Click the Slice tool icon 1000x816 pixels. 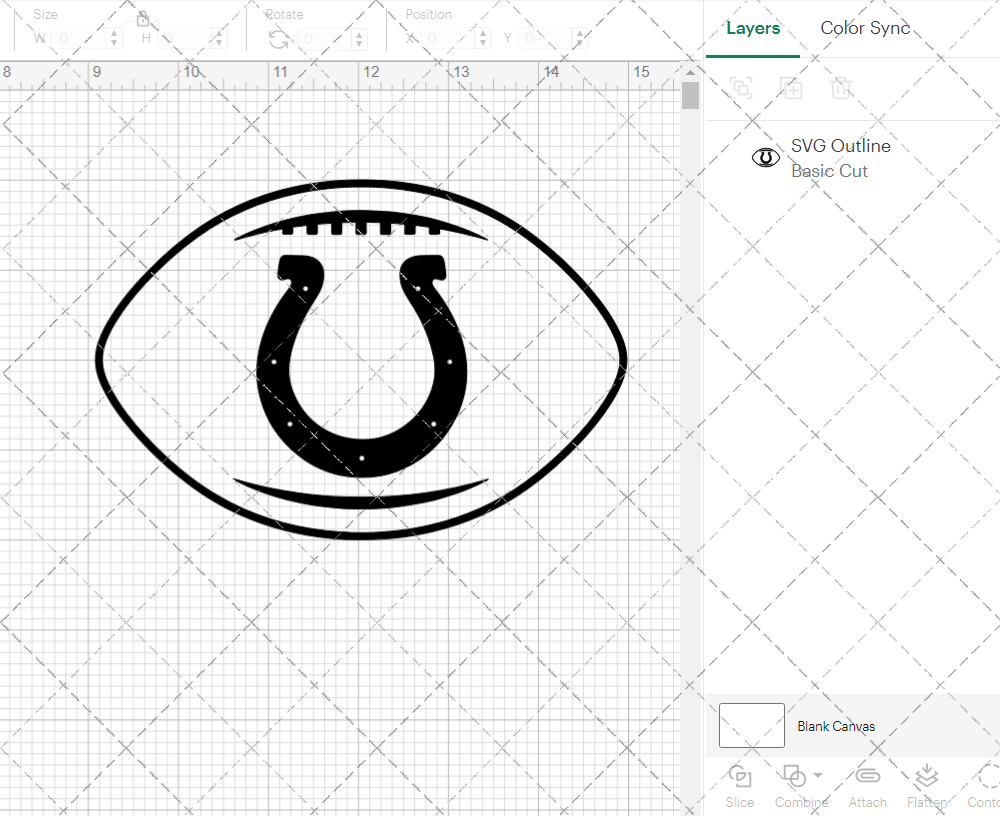pyautogui.click(x=740, y=778)
